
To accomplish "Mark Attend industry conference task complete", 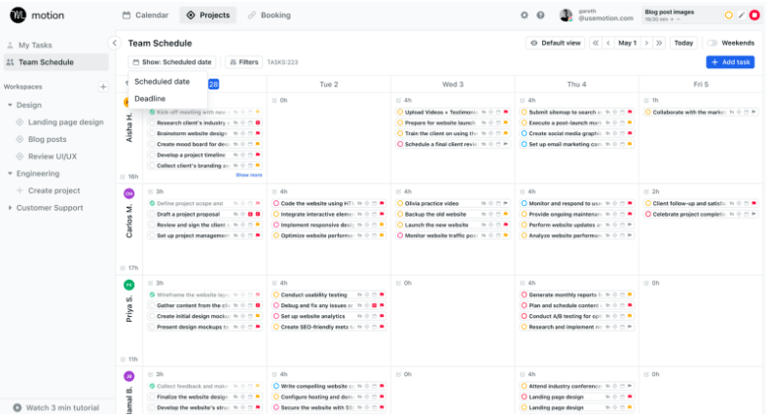I will pos(524,386).
